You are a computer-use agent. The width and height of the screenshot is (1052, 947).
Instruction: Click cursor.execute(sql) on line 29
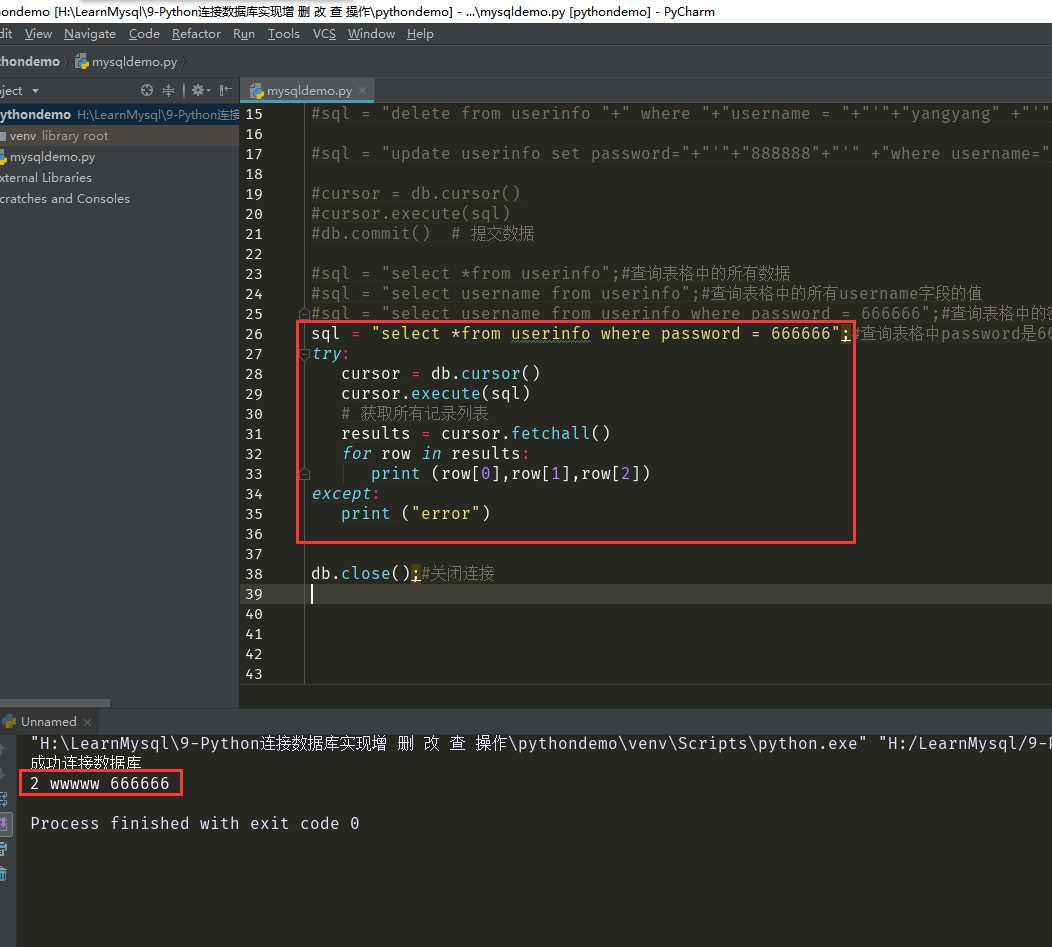coord(435,393)
